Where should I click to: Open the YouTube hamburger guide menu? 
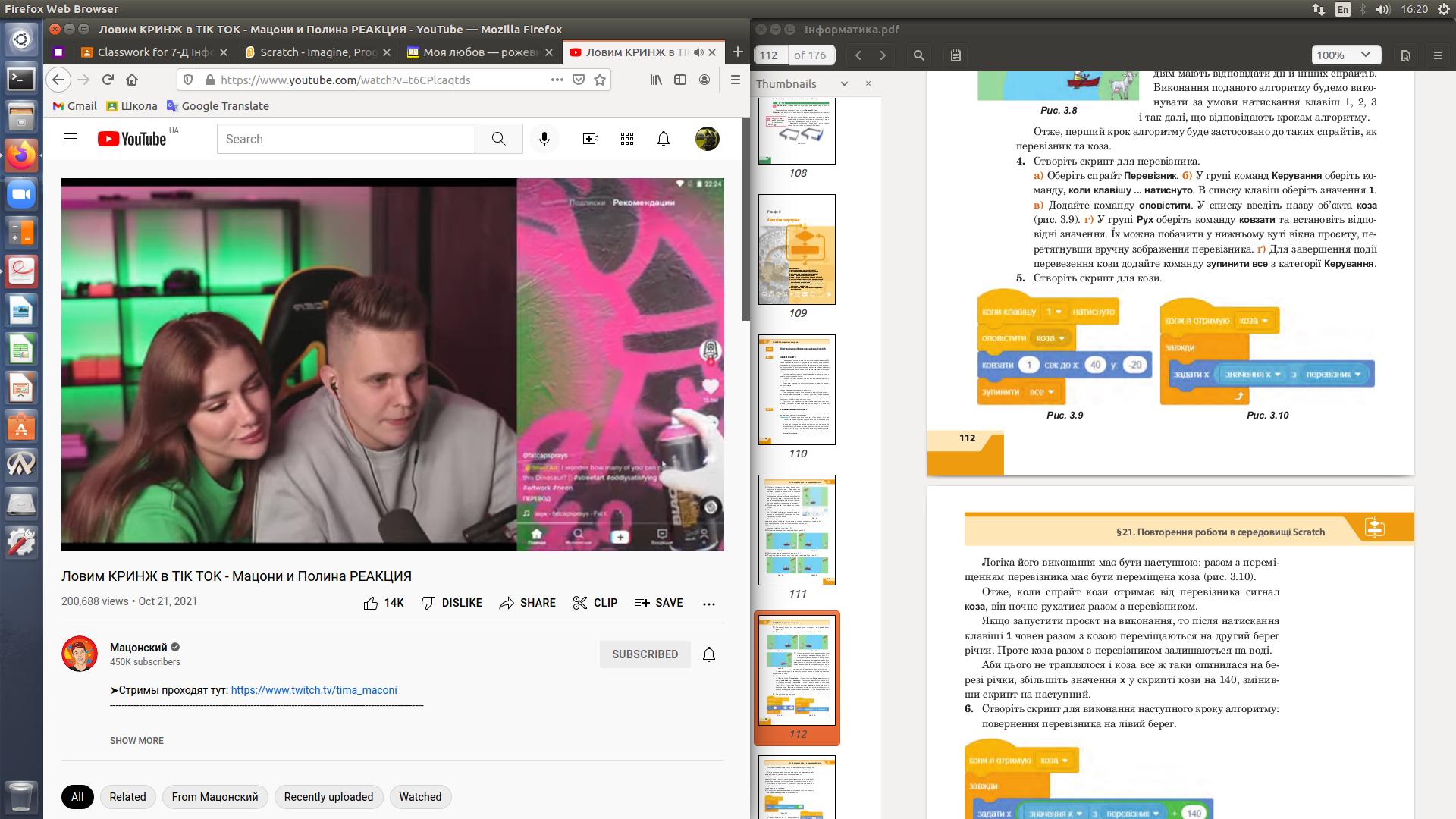tap(71, 139)
